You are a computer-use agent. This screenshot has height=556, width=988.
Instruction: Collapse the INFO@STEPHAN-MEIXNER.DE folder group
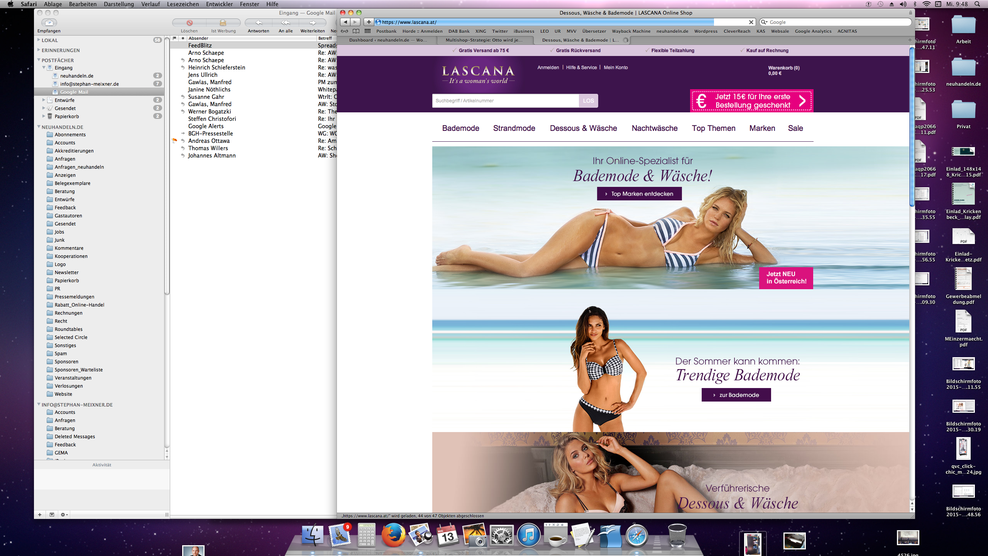38,404
